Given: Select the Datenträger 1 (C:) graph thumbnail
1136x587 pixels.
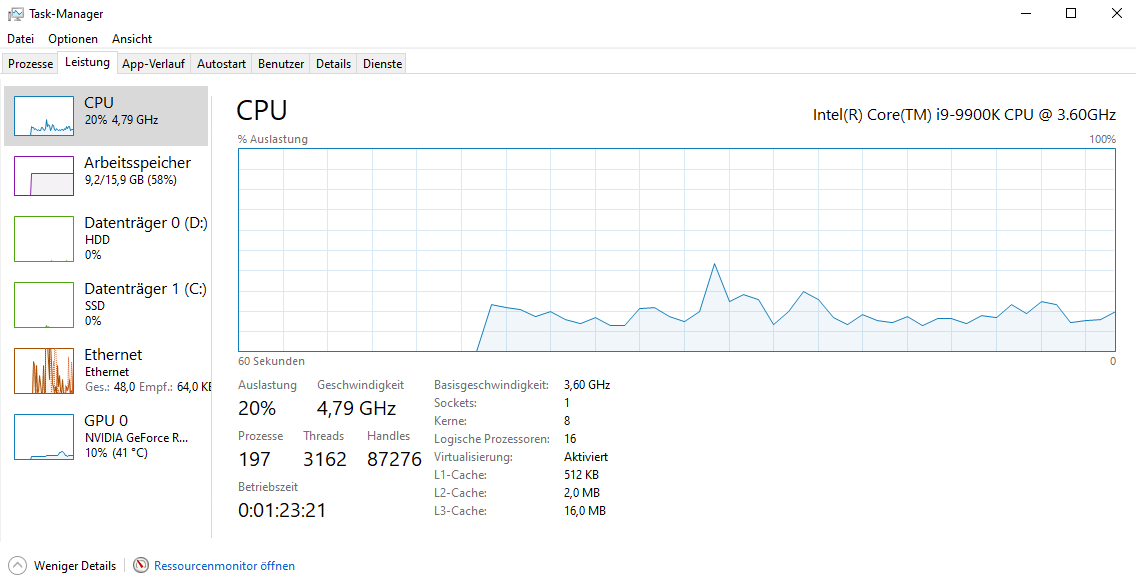Looking at the screenshot, I should pos(44,305).
